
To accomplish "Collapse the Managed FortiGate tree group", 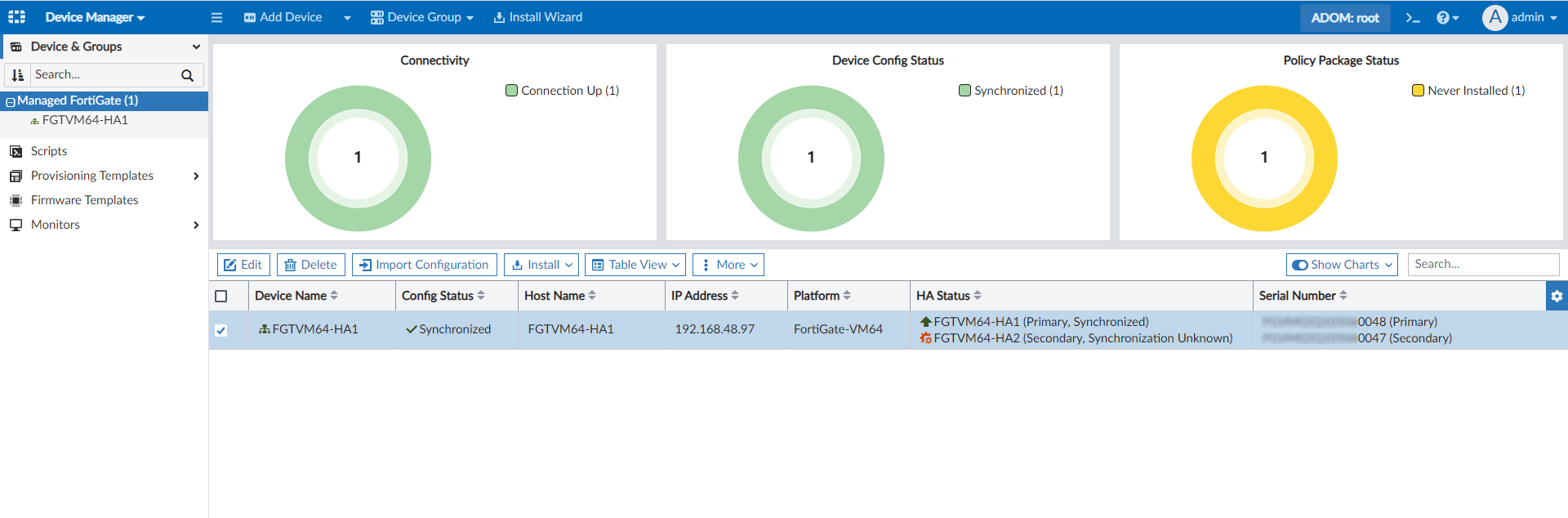I will coord(11,101).
